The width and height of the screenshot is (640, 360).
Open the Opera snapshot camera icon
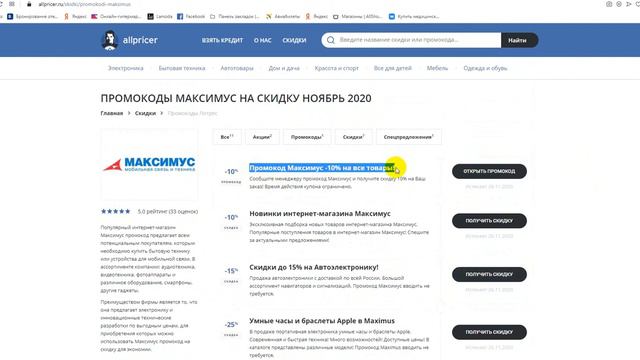(609, 4)
